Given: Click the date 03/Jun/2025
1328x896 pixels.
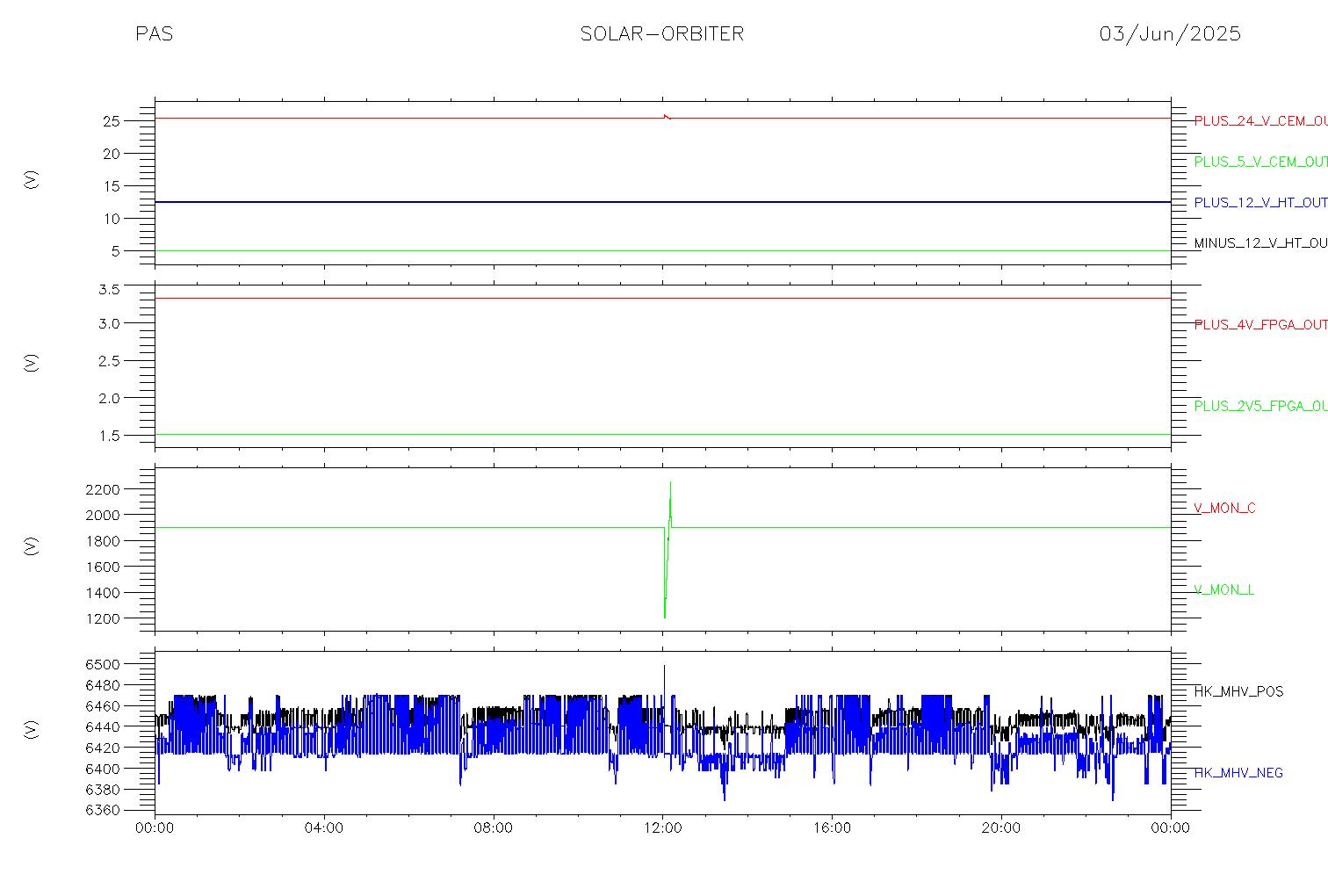Looking at the screenshot, I should [x=1170, y=34].
